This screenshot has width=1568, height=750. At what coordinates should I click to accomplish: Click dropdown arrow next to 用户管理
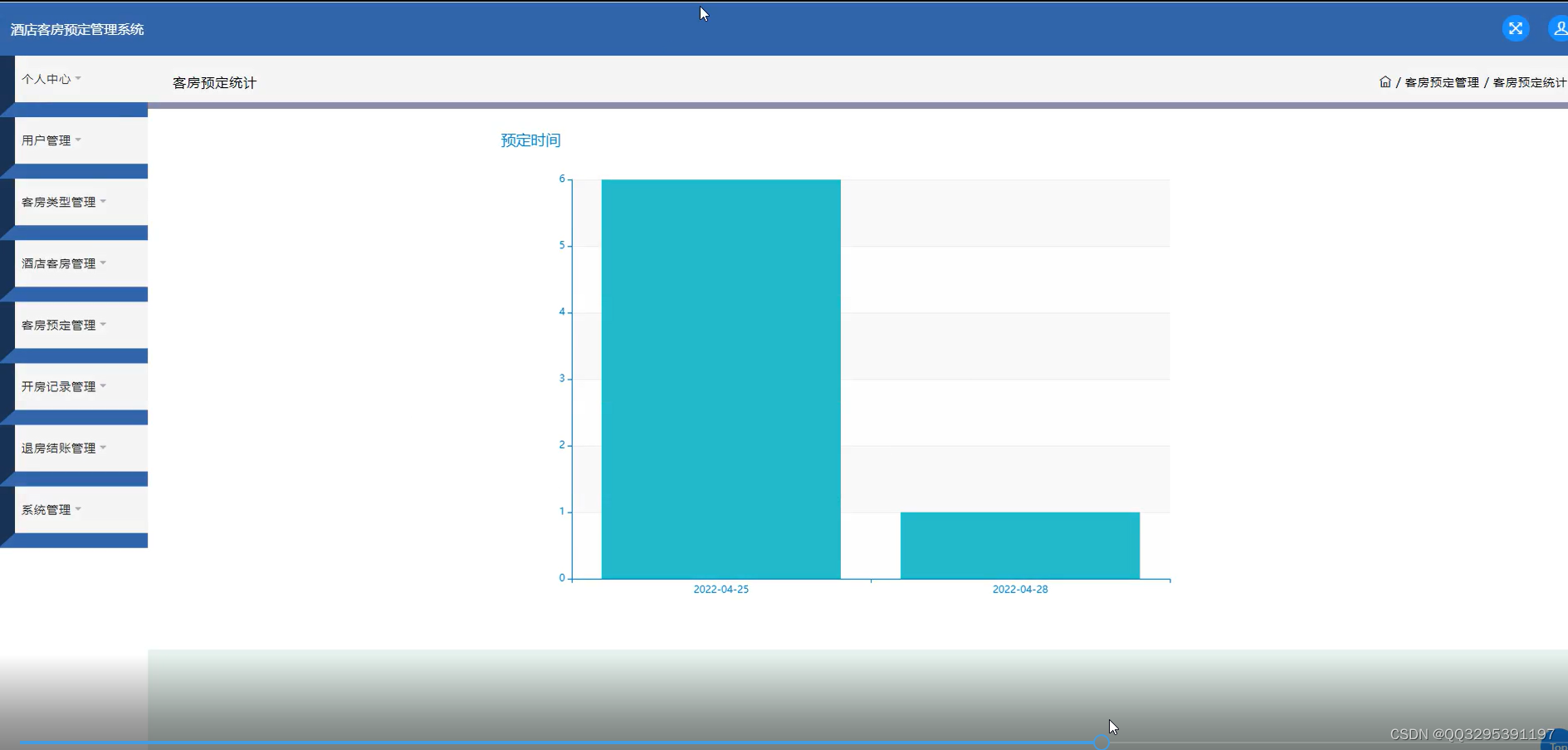click(78, 140)
